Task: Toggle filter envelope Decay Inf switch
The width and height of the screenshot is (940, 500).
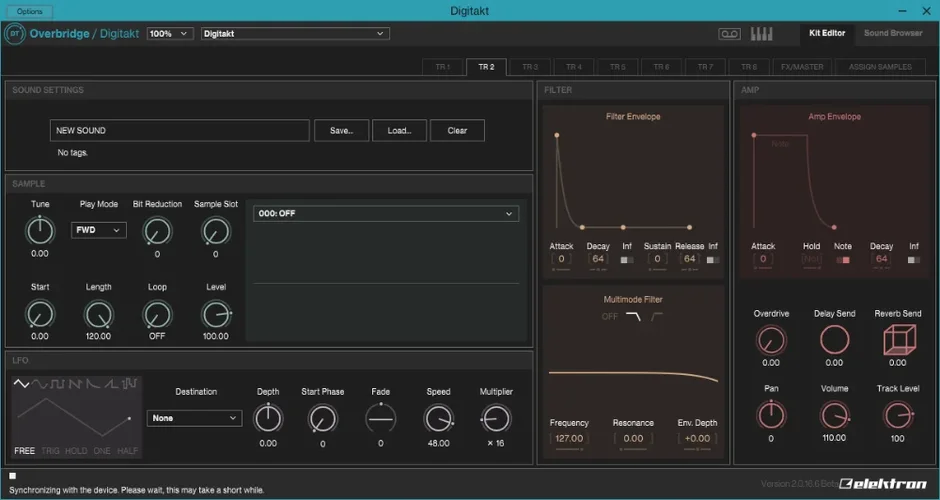Action: pyautogui.click(x=626, y=260)
